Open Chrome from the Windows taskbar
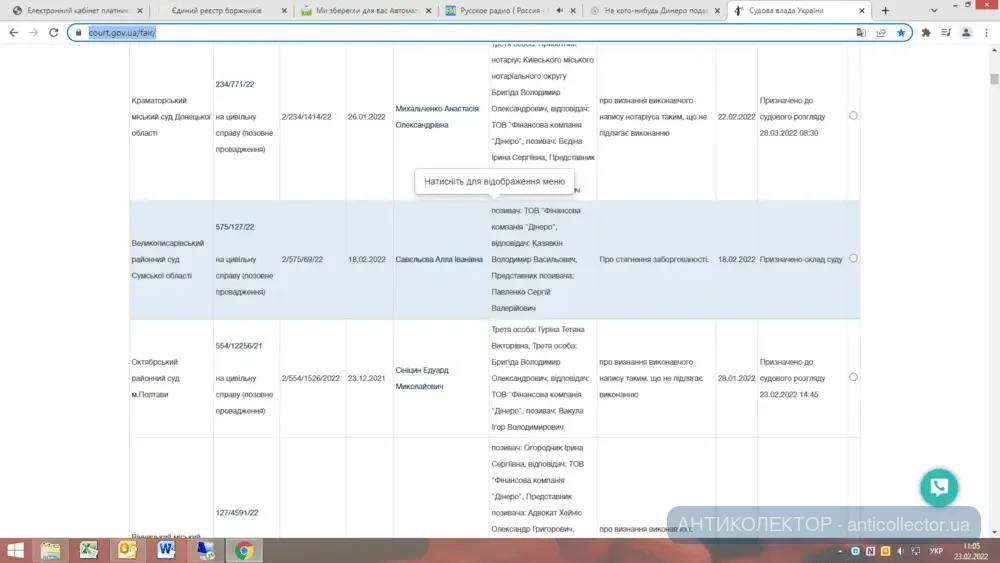Image resolution: width=1000 pixels, height=563 pixels. coord(243,550)
